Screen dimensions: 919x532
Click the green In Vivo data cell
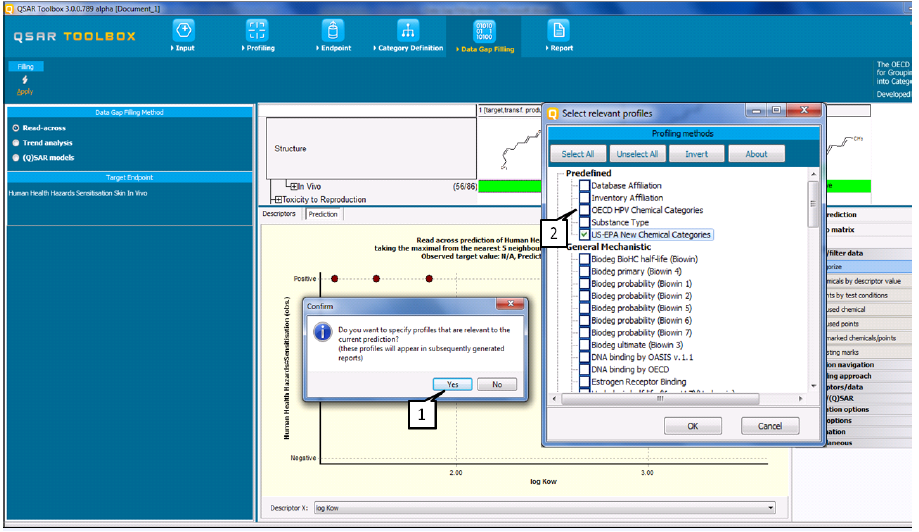click(x=510, y=186)
